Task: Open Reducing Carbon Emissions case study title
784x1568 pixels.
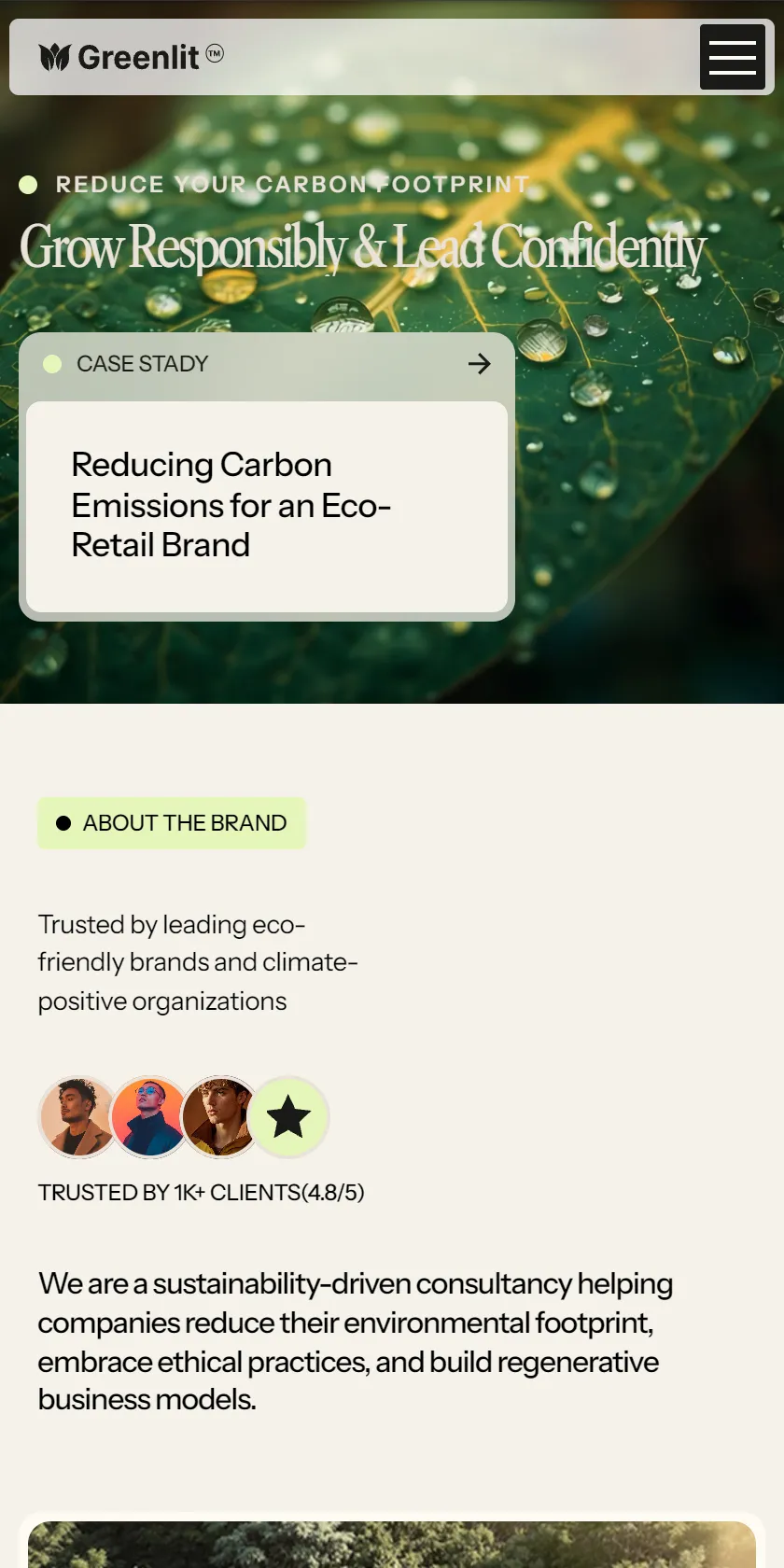Action: coord(231,505)
